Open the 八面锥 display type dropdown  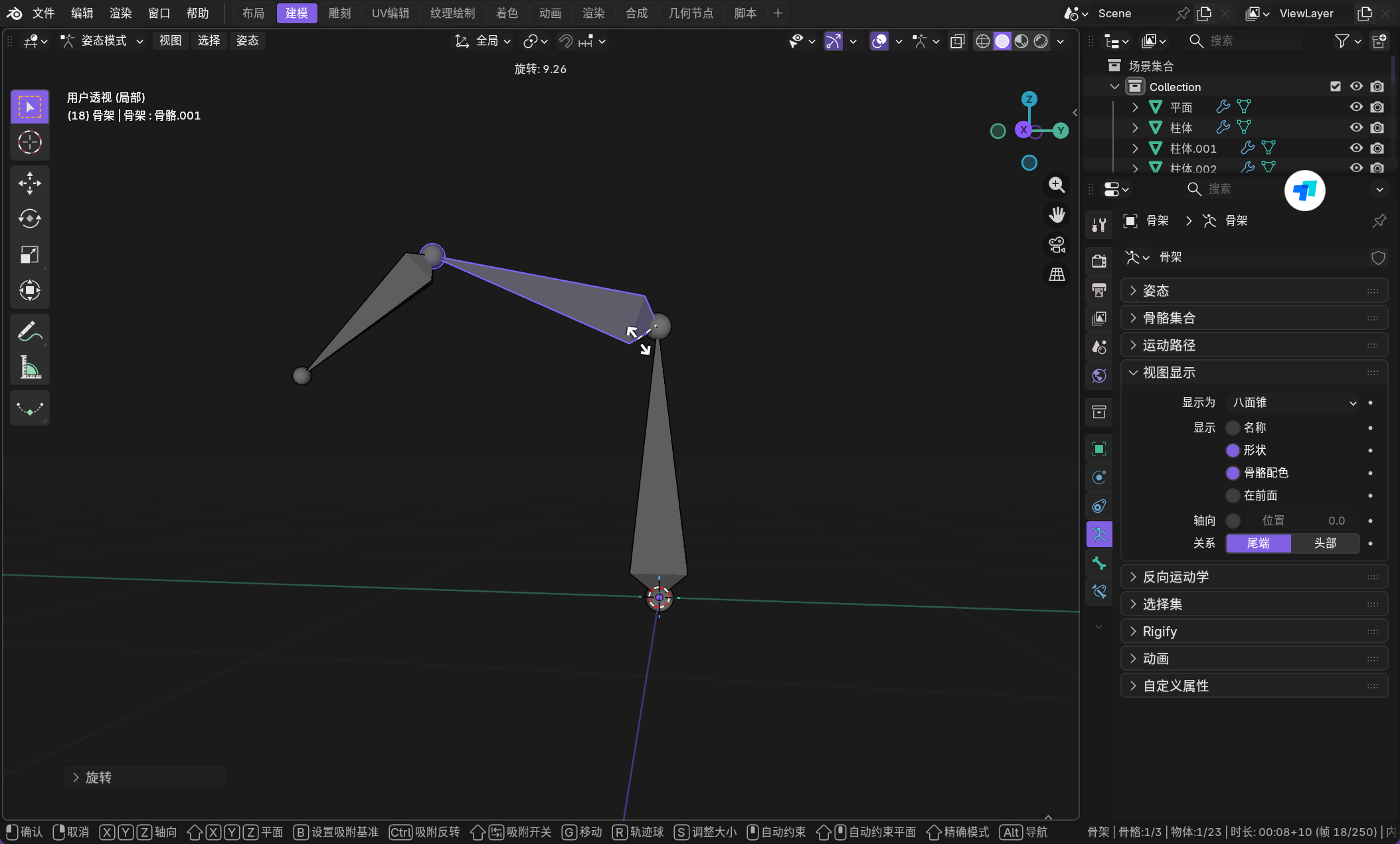tap(1293, 402)
